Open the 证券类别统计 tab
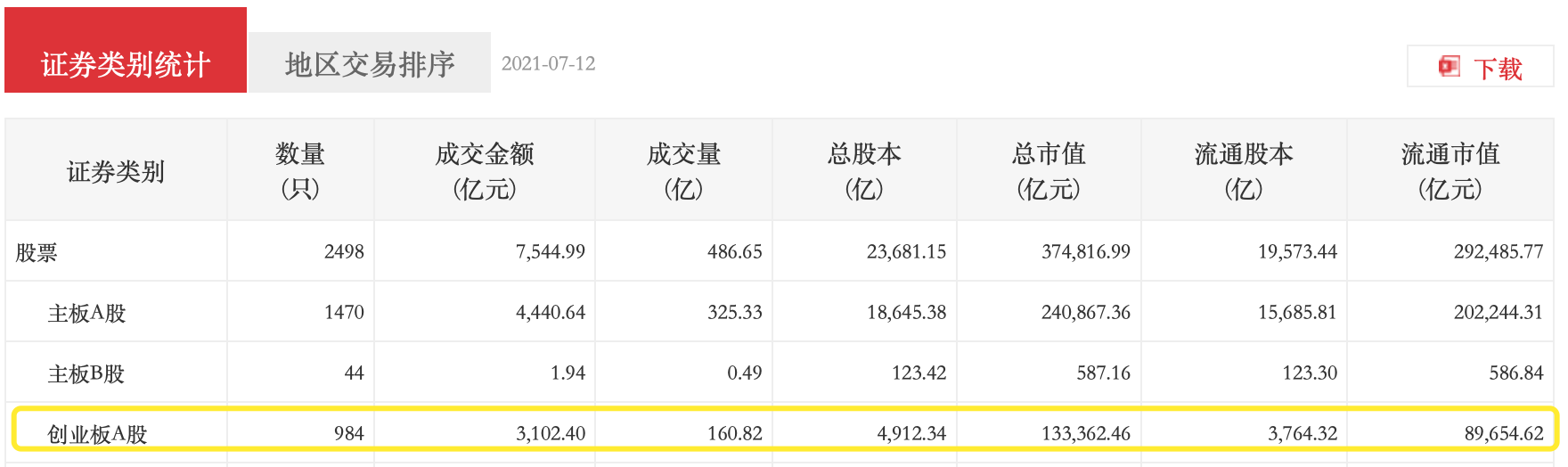 (126, 50)
